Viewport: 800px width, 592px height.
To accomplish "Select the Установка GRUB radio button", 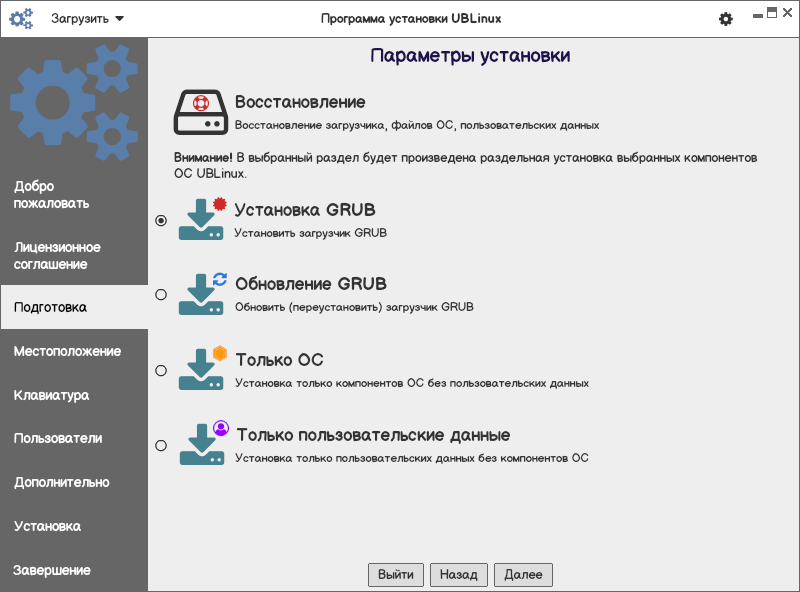I will coord(161,220).
